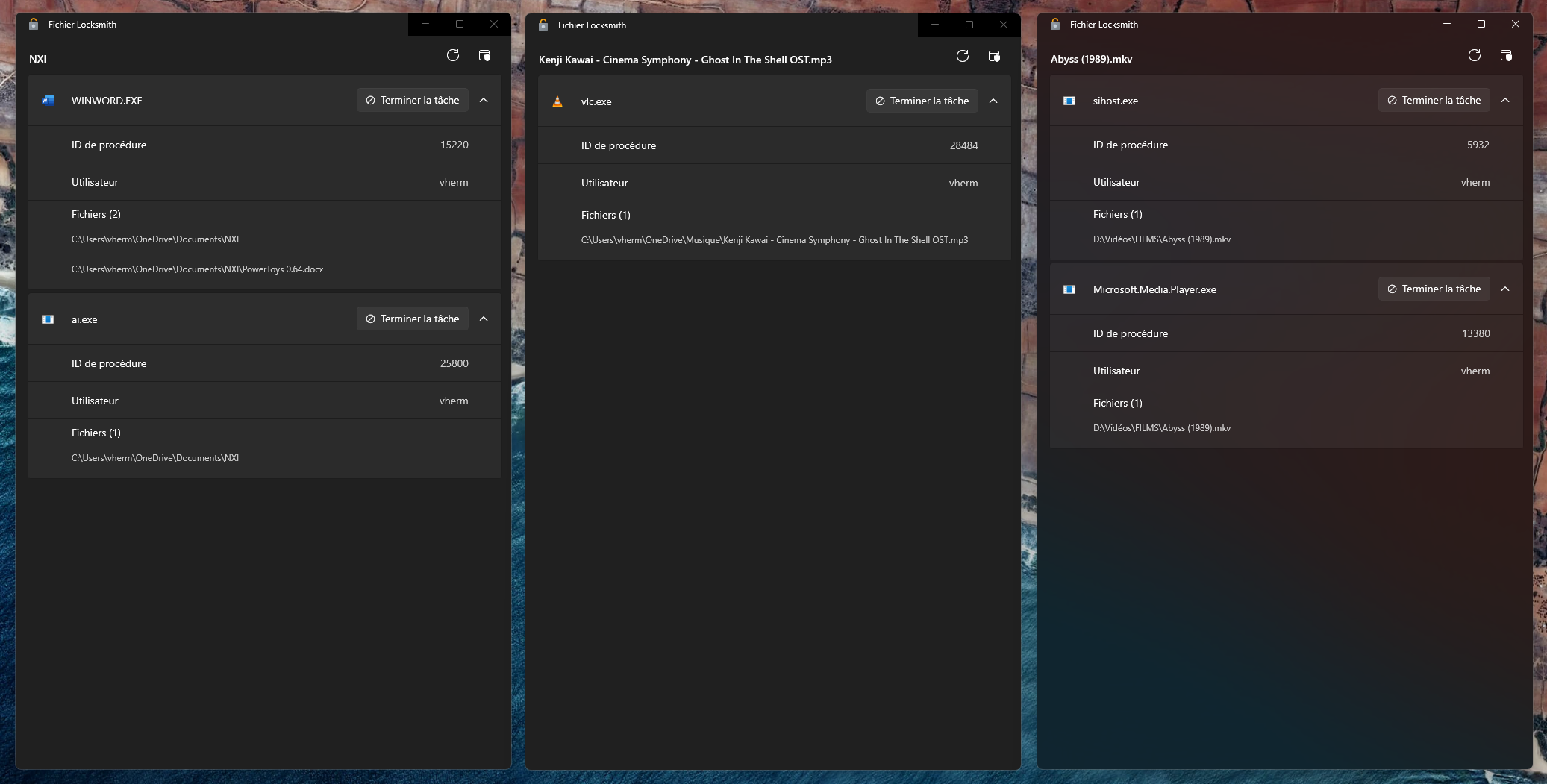Screen dimensions: 1547x784
Task: Close the NXI Locksmith window
Action: pos(494,24)
